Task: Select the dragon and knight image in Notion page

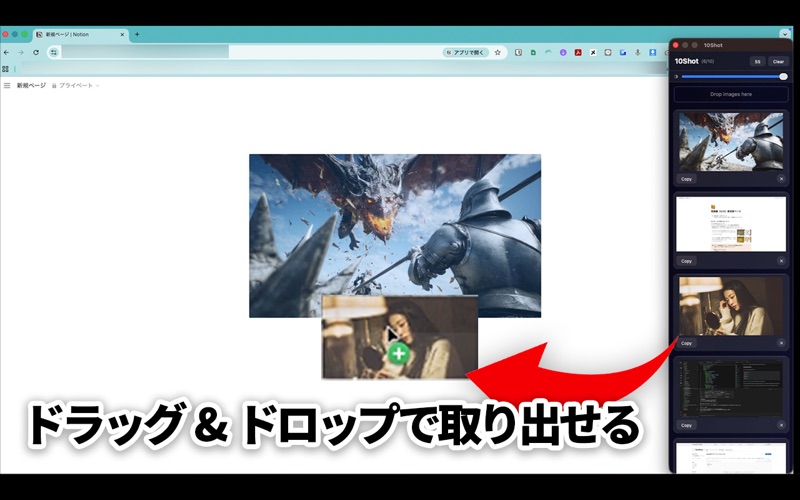Action: [395, 236]
